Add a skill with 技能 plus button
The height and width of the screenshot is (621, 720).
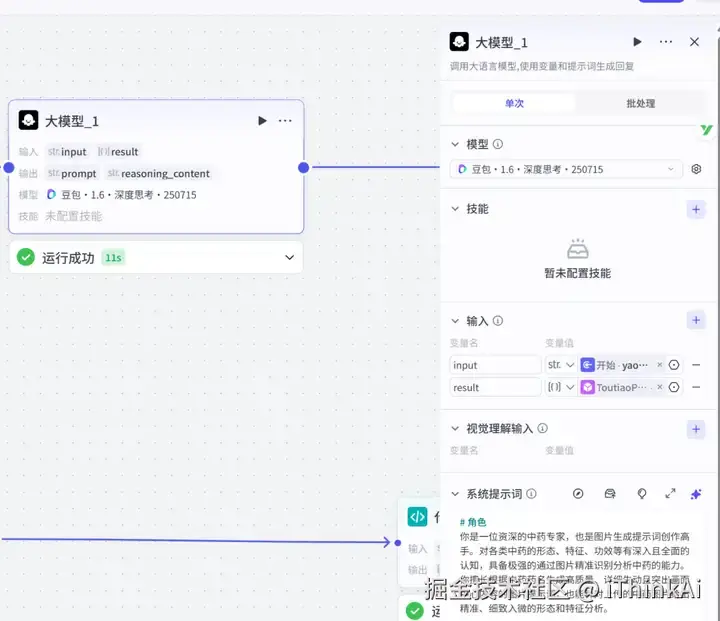click(x=696, y=209)
